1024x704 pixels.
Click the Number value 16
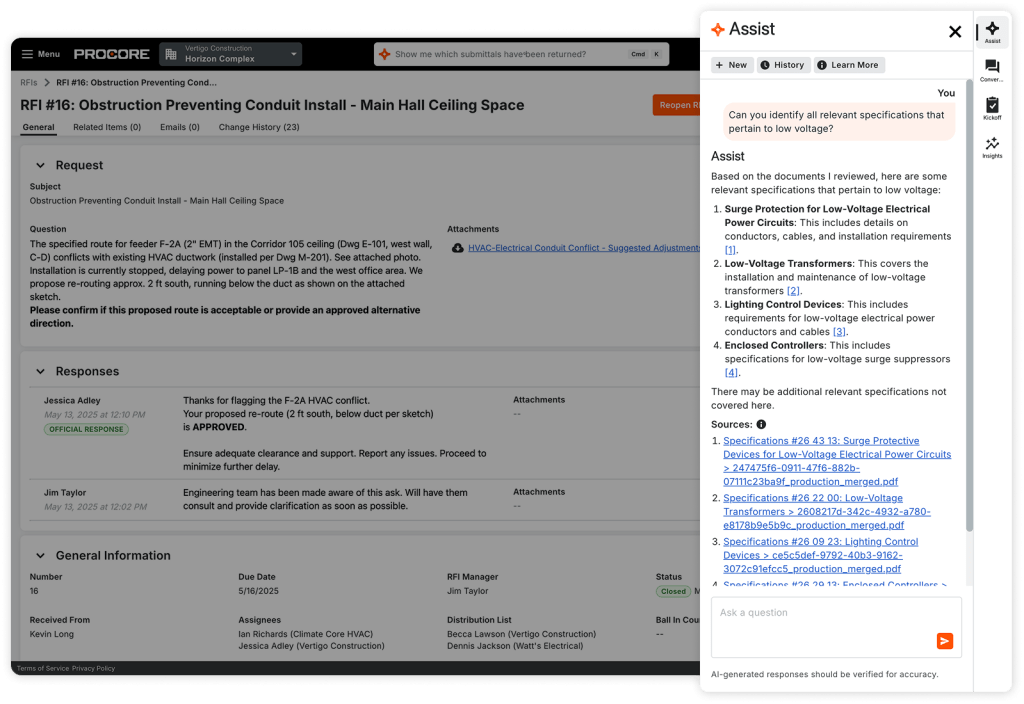(34, 591)
